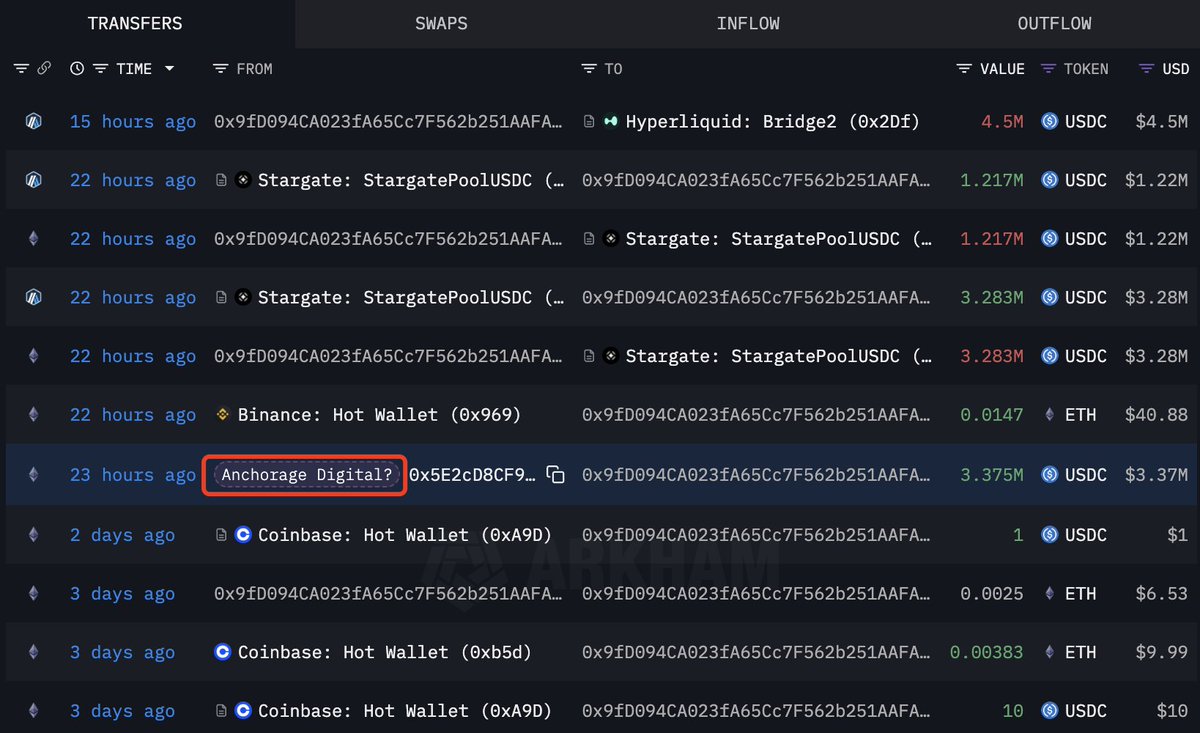Image resolution: width=1200 pixels, height=733 pixels.
Task: Open the SWAPS tab
Action: [x=441, y=23]
